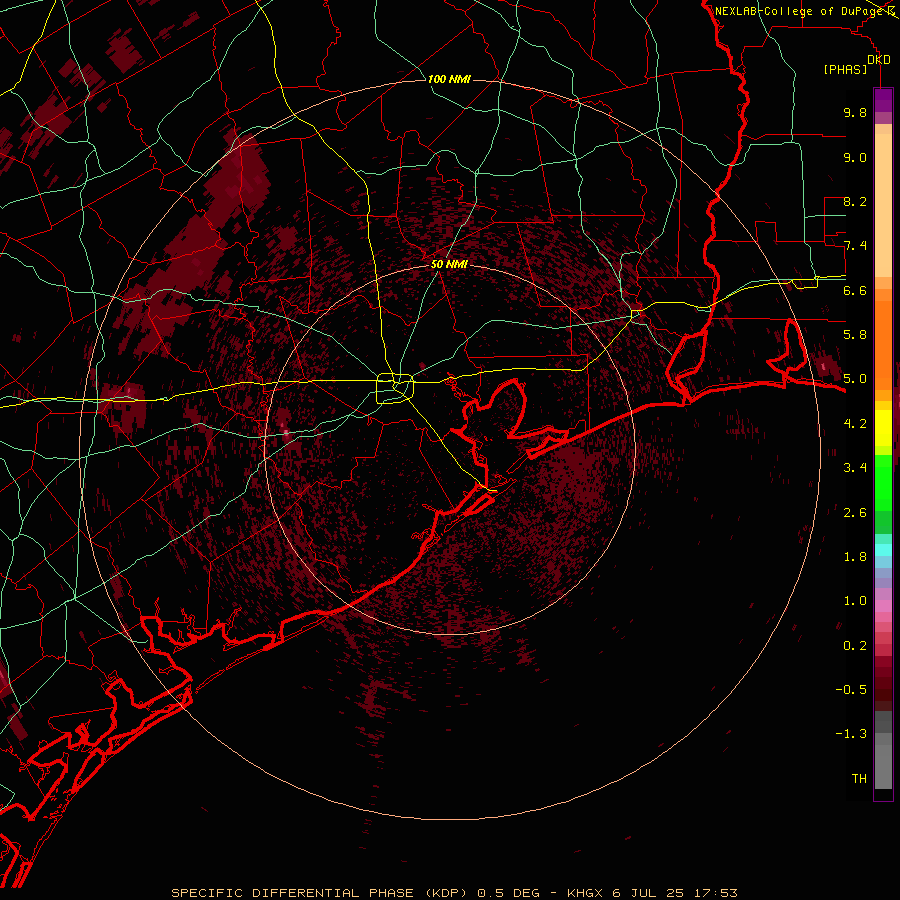Click the 4.2 value on the color scale
The height and width of the screenshot is (900, 900).
855,424
